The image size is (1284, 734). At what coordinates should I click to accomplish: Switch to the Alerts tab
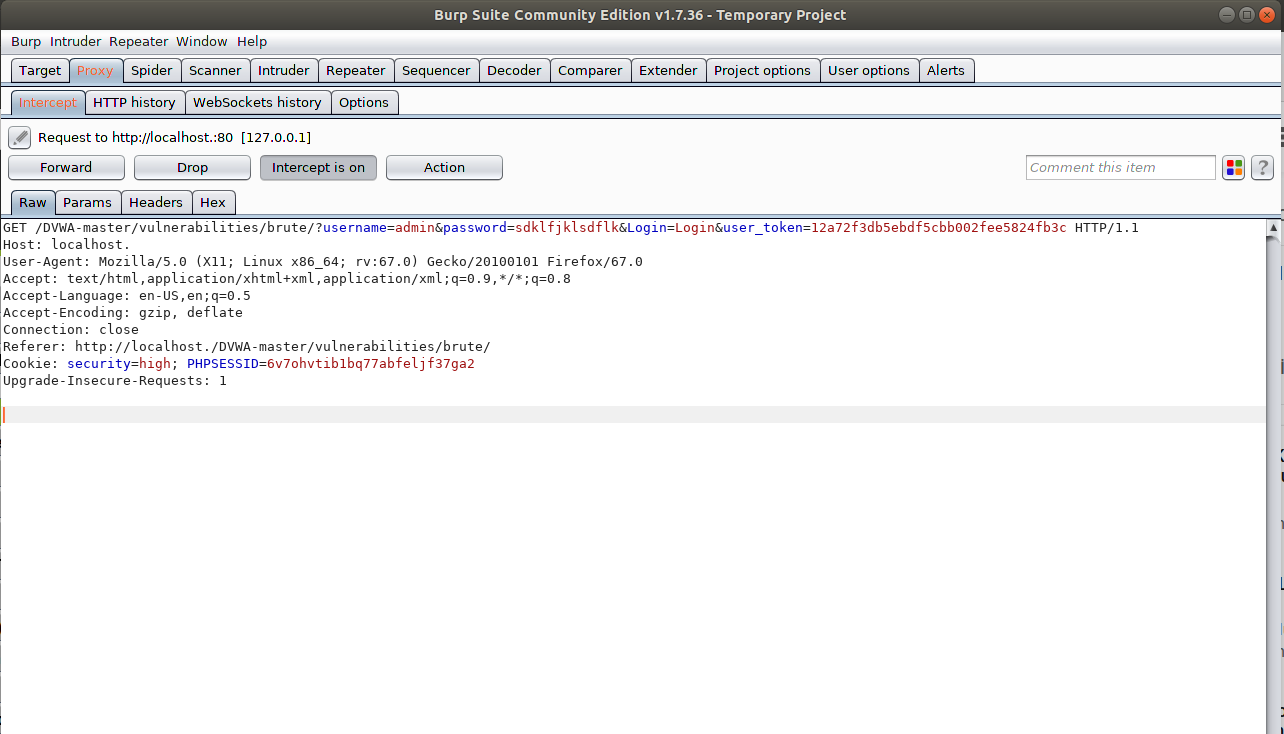[x=946, y=70]
